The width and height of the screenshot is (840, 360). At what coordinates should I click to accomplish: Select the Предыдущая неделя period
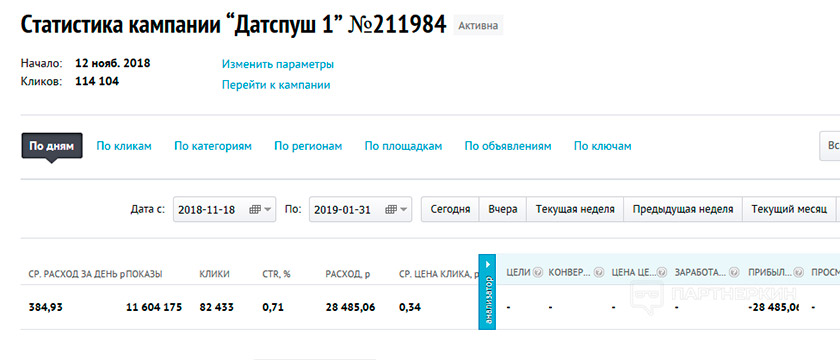tap(682, 209)
